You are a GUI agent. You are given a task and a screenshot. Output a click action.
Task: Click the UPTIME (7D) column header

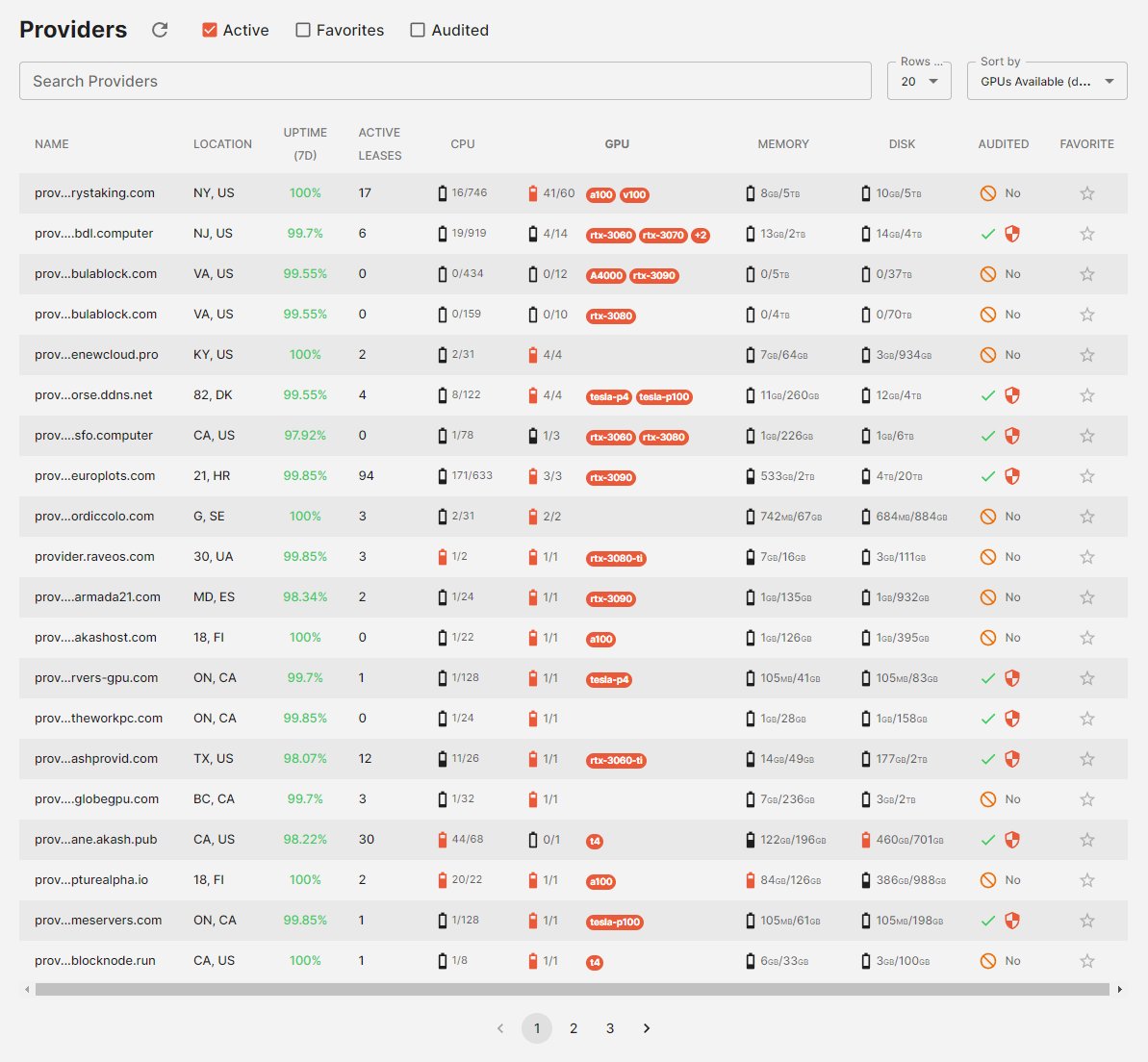[305, 144]
